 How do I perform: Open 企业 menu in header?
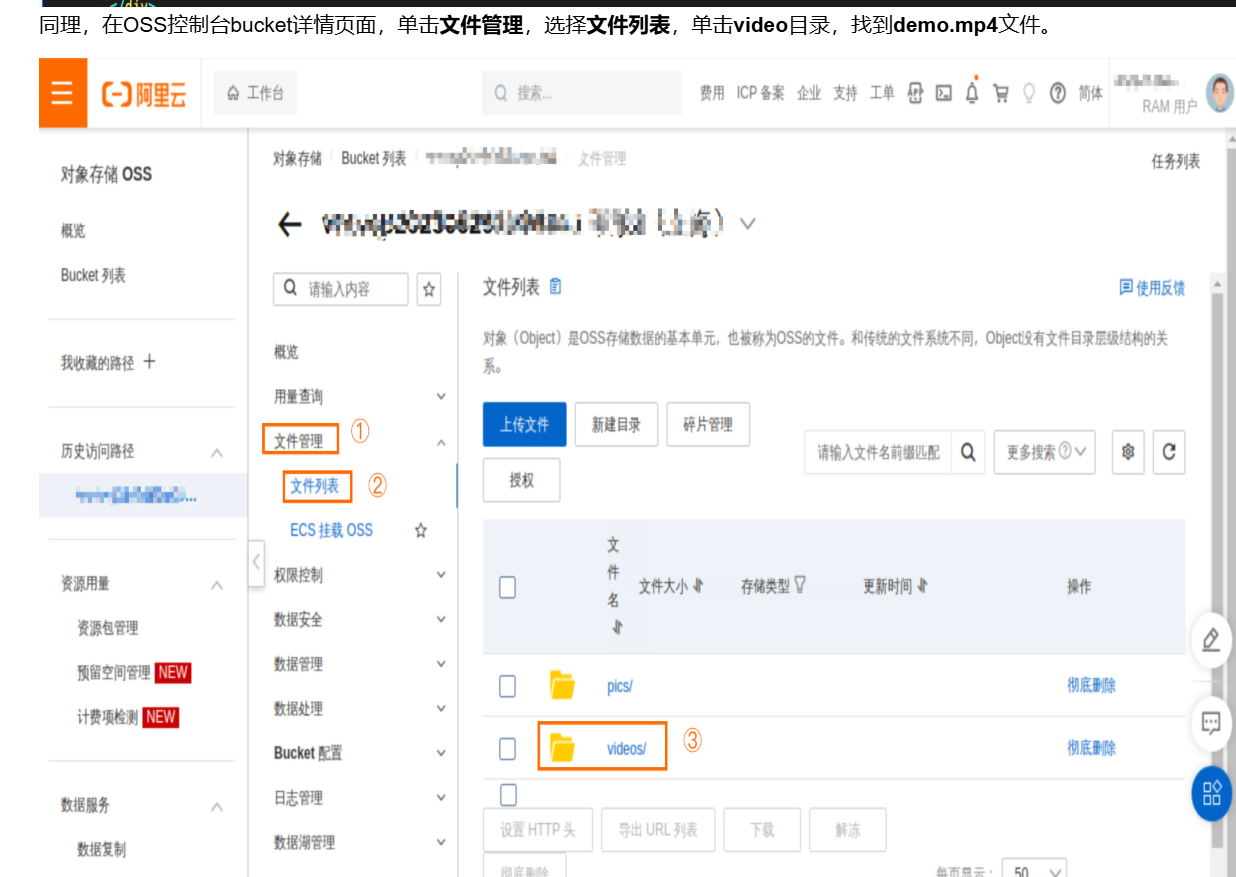[809, 93]
